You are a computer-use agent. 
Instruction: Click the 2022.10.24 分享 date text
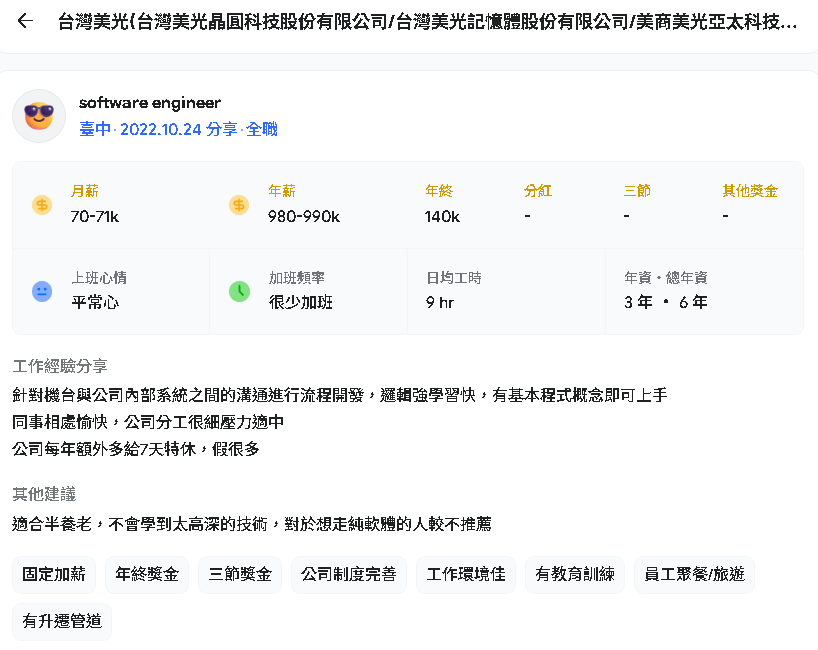coord(178,129)
